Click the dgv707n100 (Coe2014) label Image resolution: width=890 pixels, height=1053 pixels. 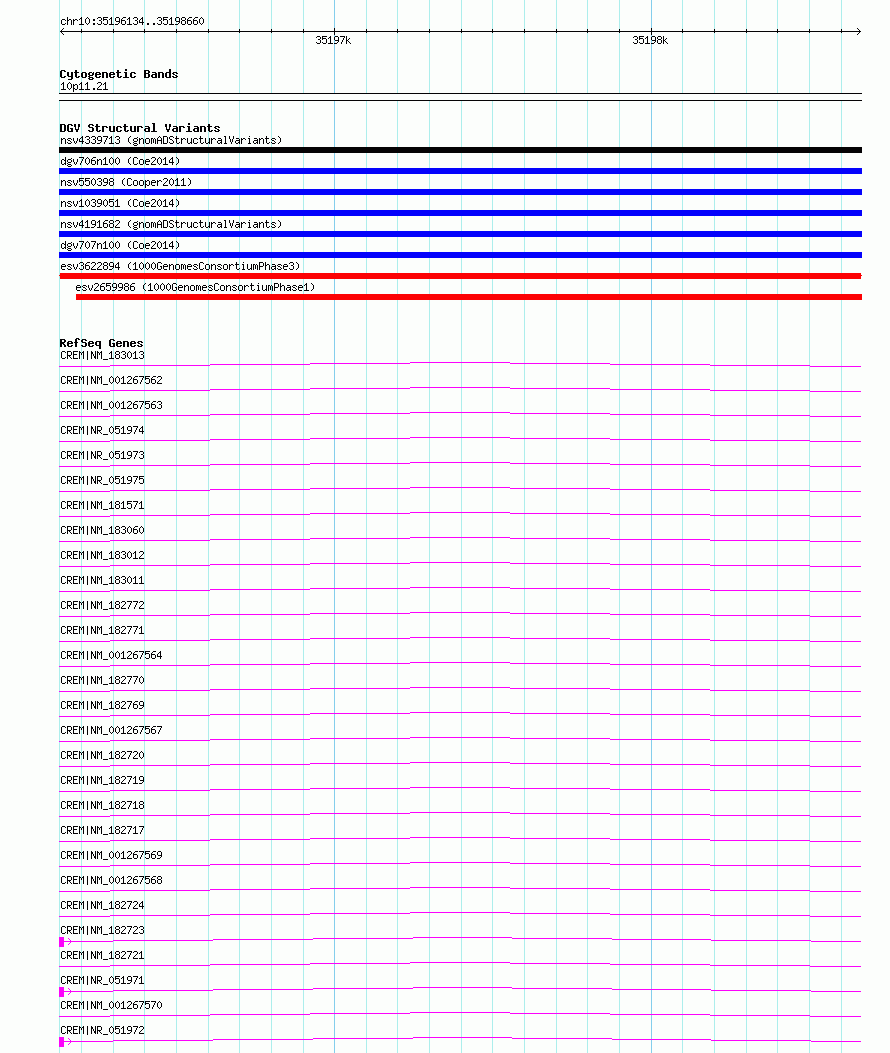point(120,245)
